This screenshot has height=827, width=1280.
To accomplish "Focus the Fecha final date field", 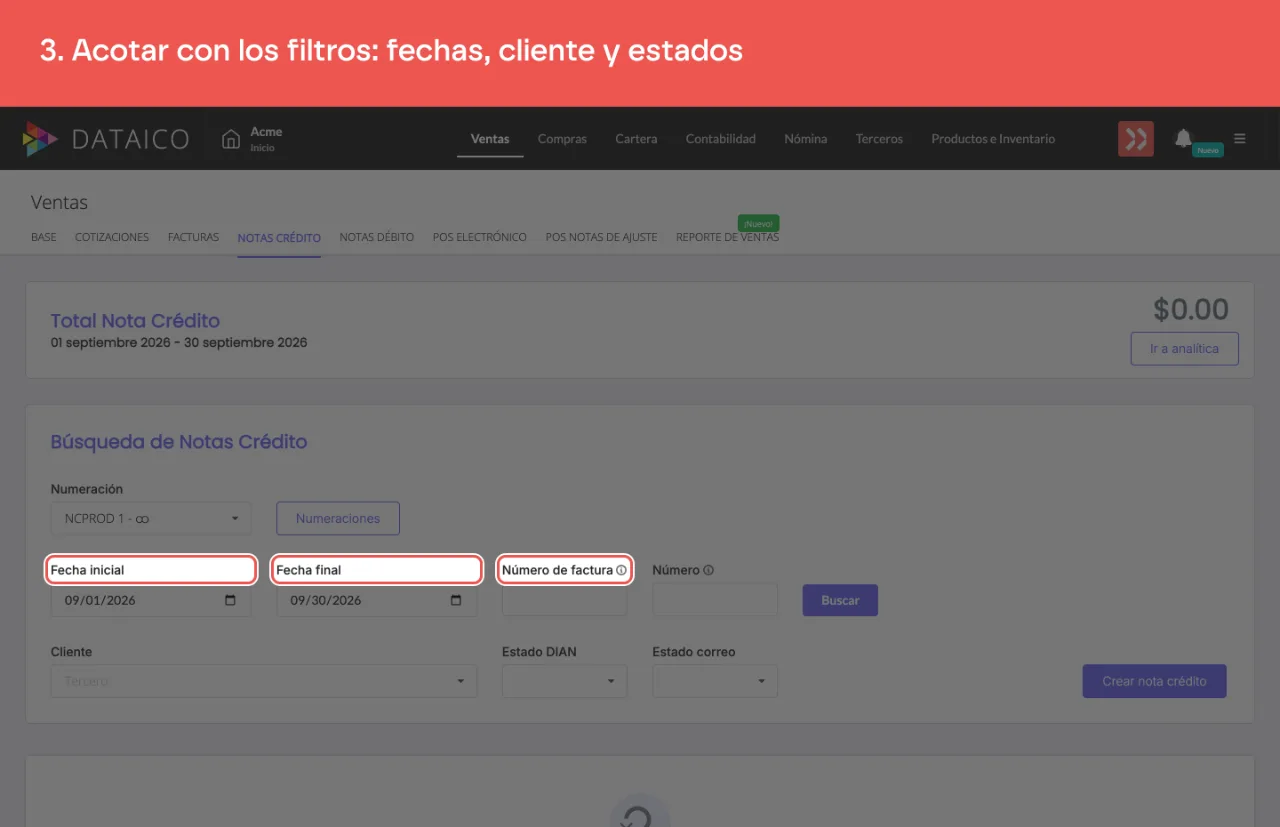I will (377, 600).
